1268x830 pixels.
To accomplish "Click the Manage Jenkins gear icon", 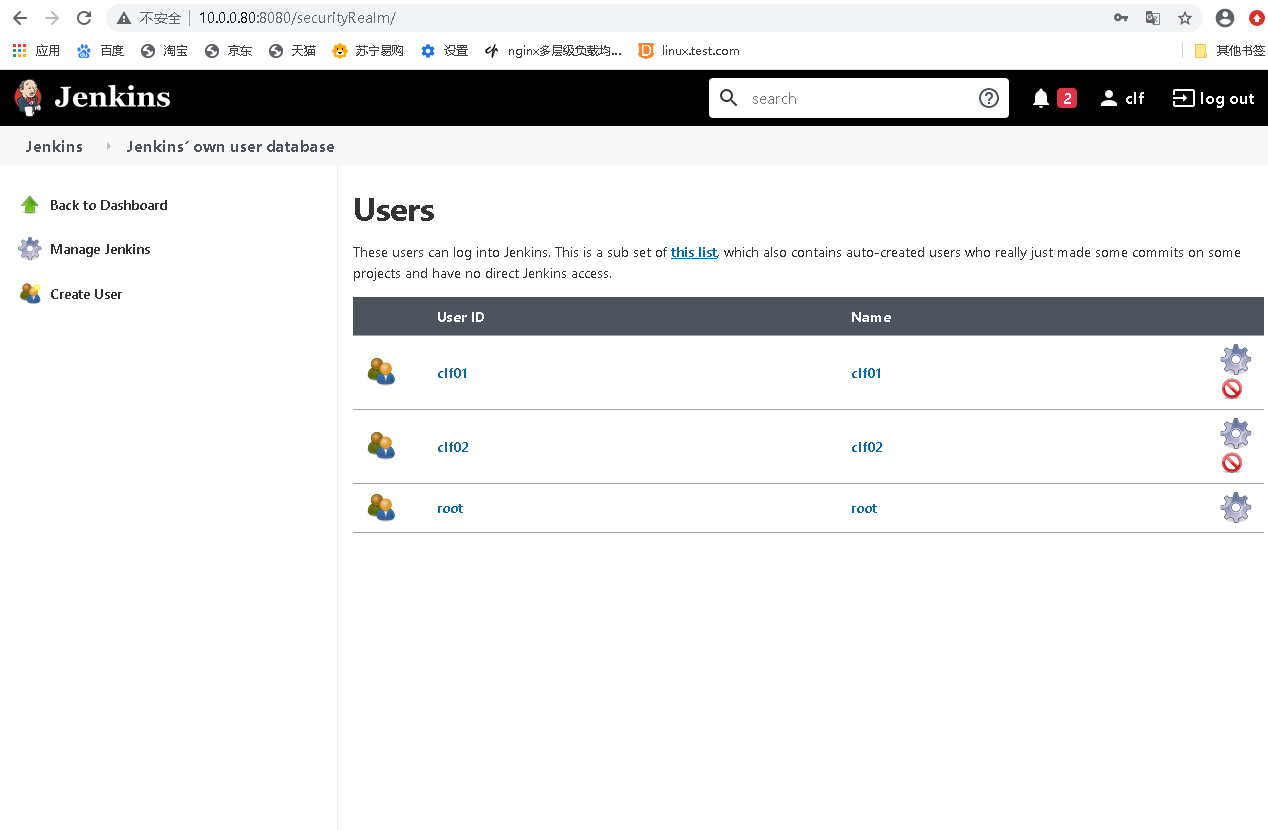I will pos(30,249).
